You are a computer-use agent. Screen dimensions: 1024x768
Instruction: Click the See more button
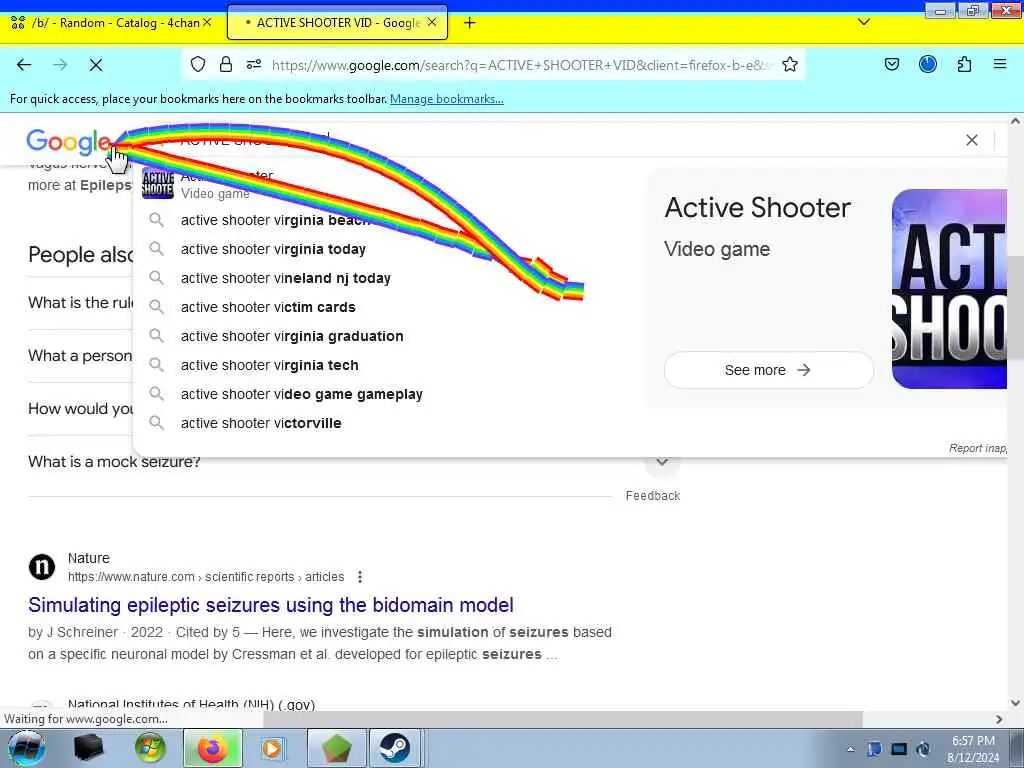click(768, 370)
